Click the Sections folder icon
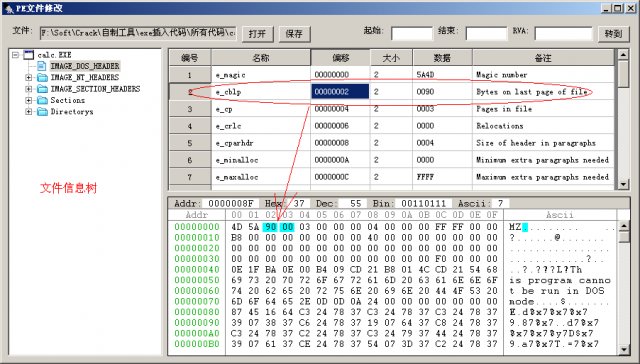Image resolution: width=640 pixels, height=364 pixels. click(x=42, y=100)
